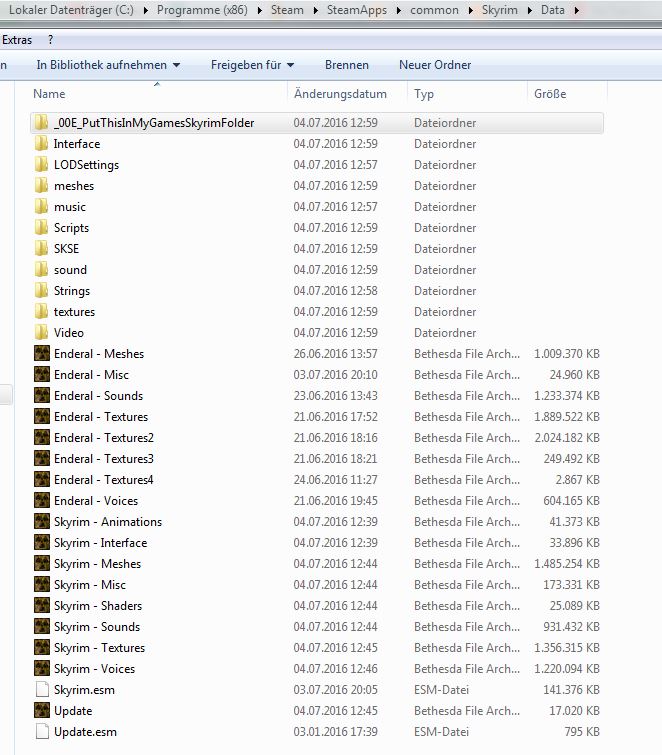Click the Skyrim - Animations archive icon

point(42,521)
